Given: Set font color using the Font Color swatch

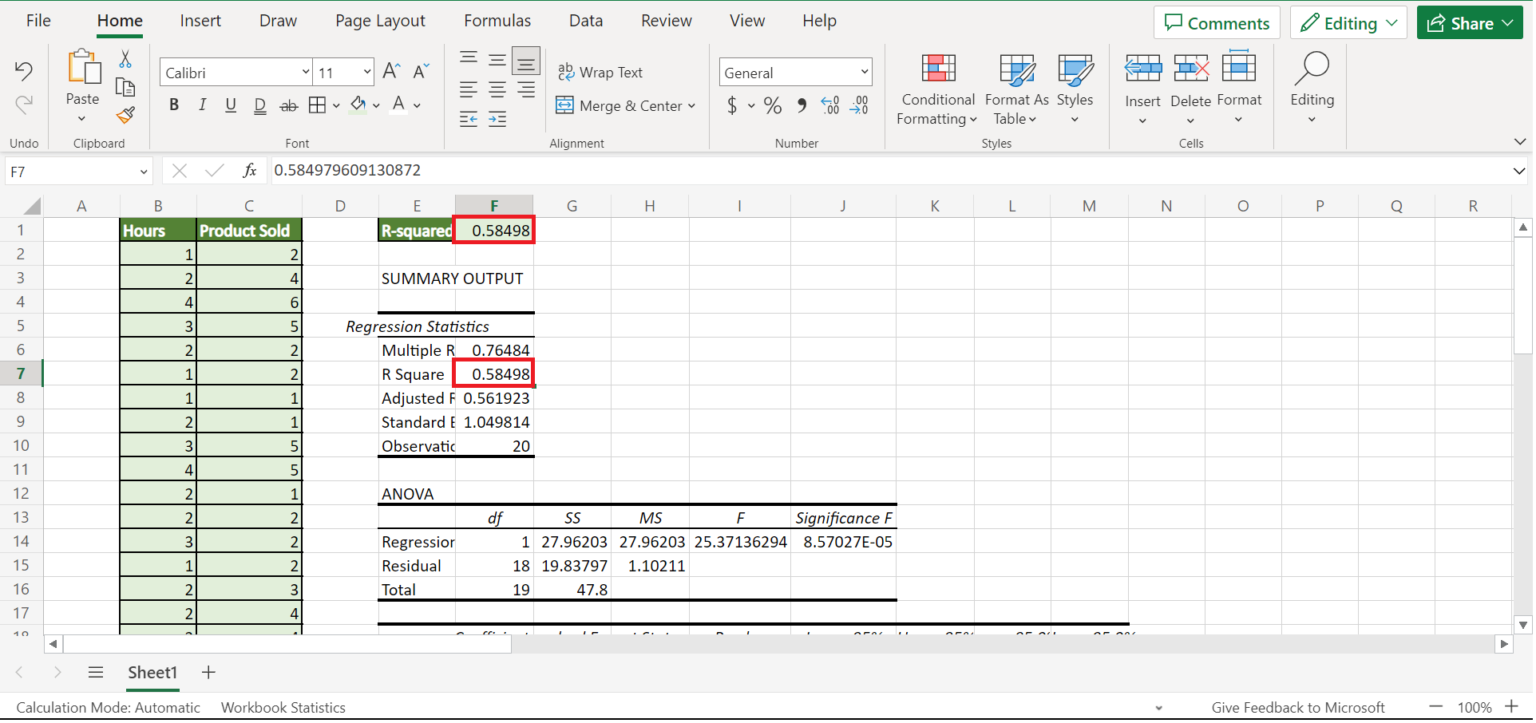Looking at the screenshot, I should pos(398,104).
